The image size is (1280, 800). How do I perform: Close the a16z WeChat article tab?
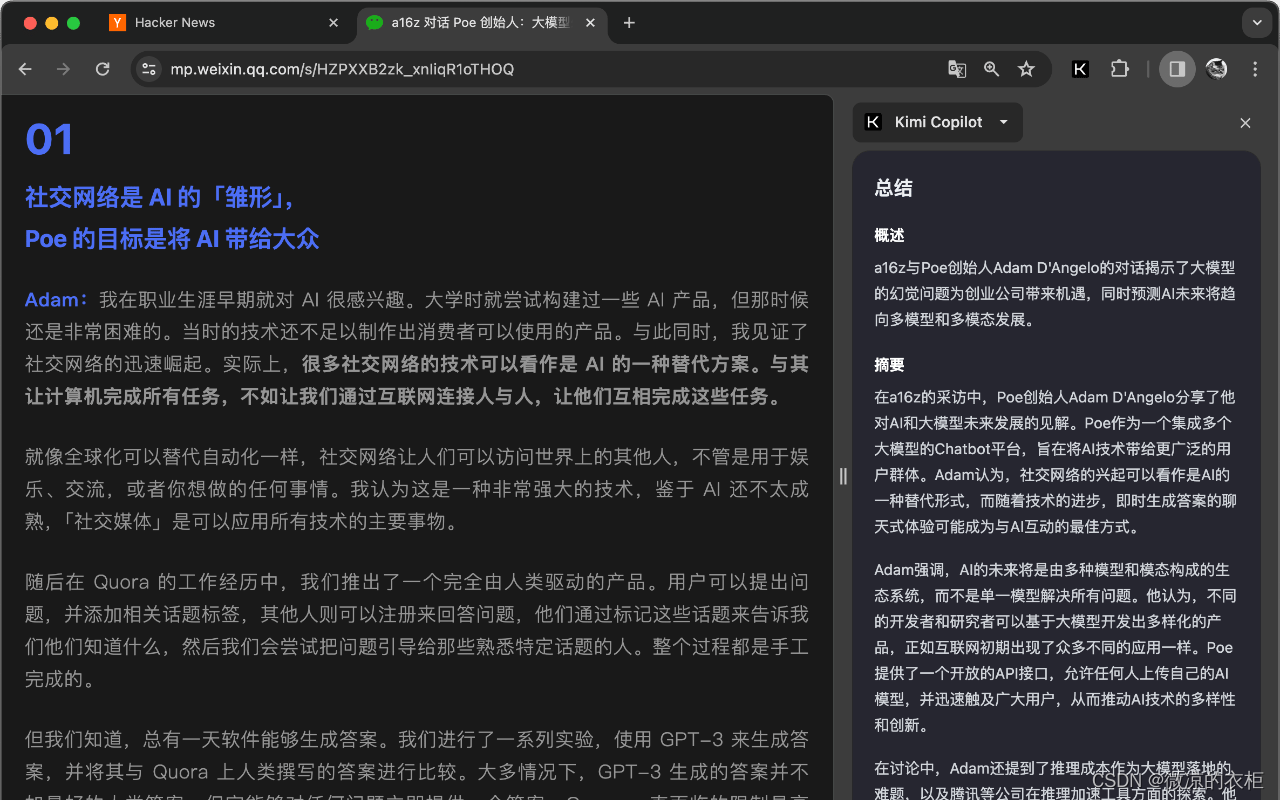(x=591, y=23)
